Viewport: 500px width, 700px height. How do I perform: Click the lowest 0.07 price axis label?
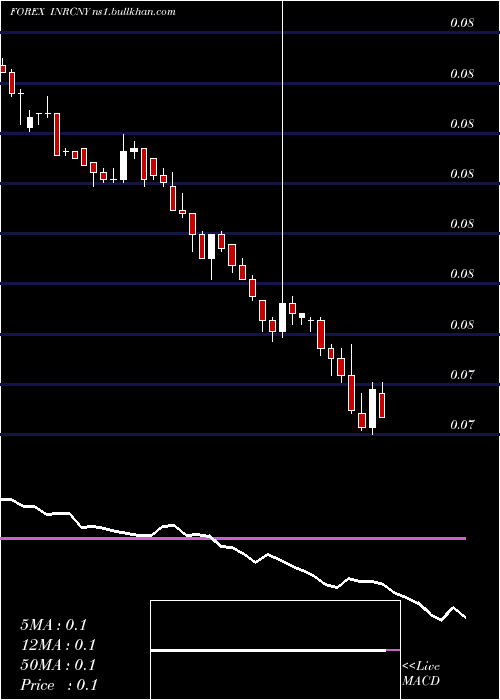coord(462,424)
